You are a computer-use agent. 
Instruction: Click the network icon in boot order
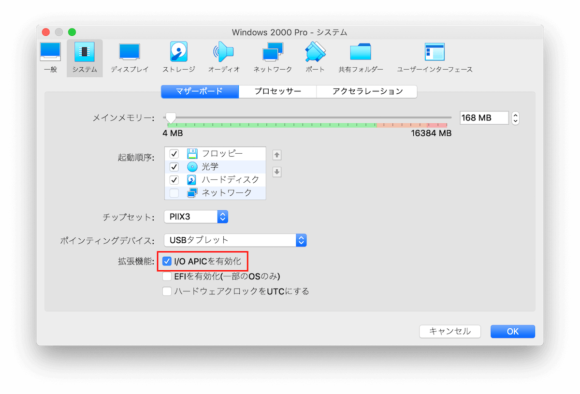point(192,193)
